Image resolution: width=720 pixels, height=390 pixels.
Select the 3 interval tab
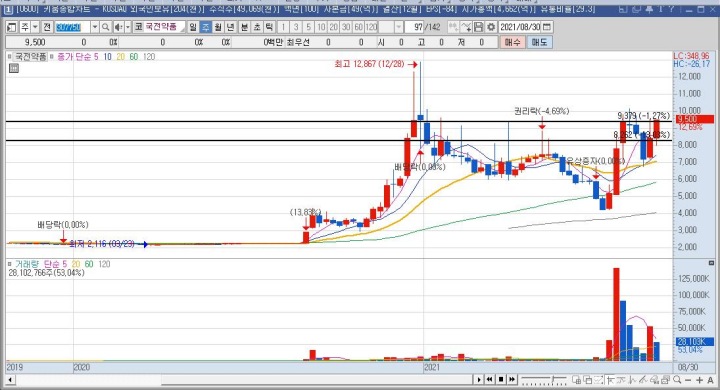click(296, 27)
